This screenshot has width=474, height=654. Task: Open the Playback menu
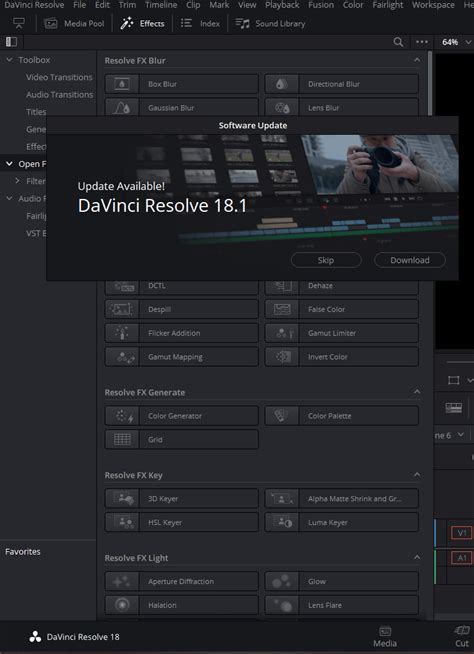(x=283, y=5)
